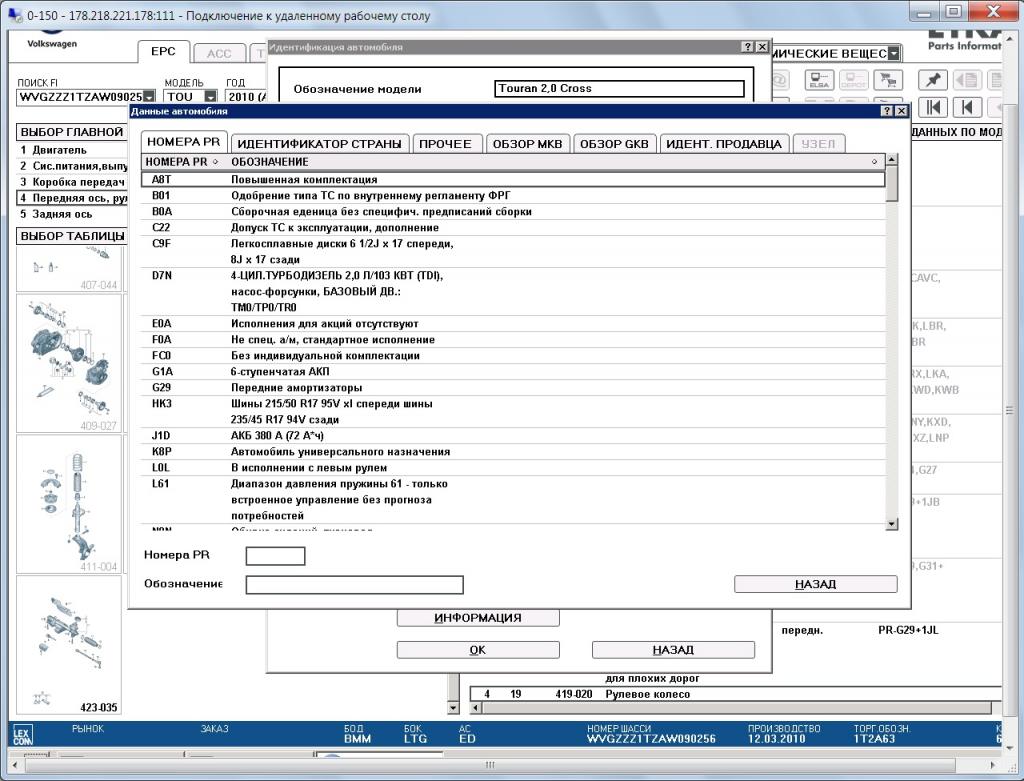Open the ГОД 2010 combo box
The height and width of the screenshot is (781, 1024).
(x=246, y=97)
